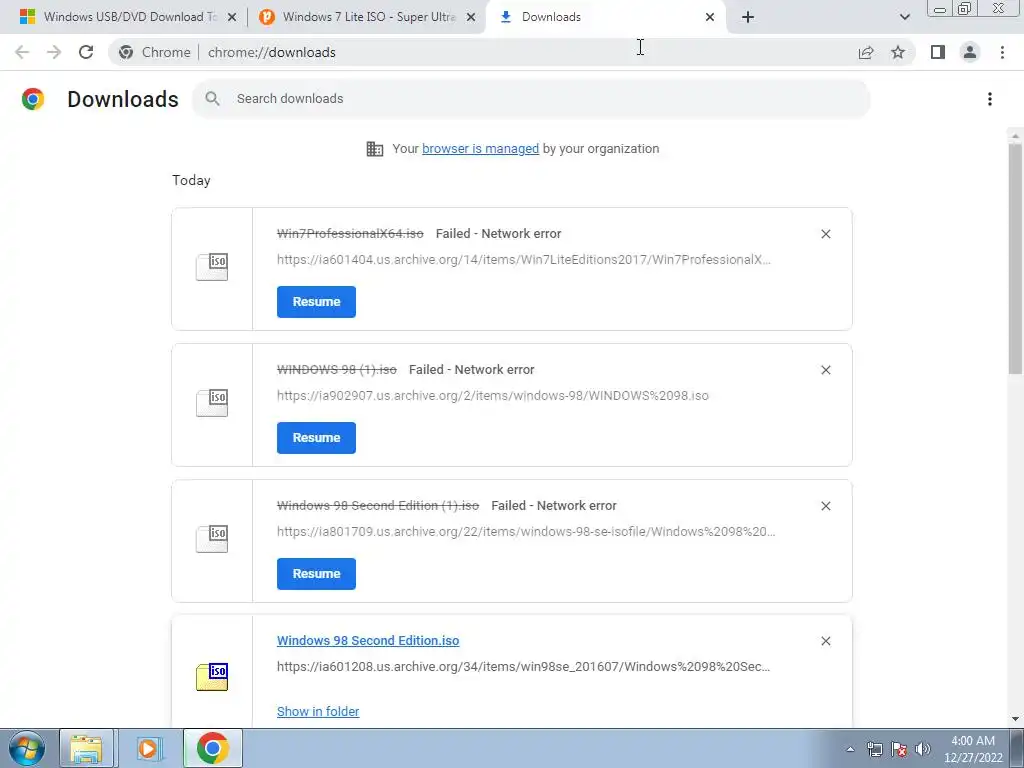Remove Windows 98 Second Edition (1).iso entry
This screenshot has width=1024, height=768.
pos(825,505)
